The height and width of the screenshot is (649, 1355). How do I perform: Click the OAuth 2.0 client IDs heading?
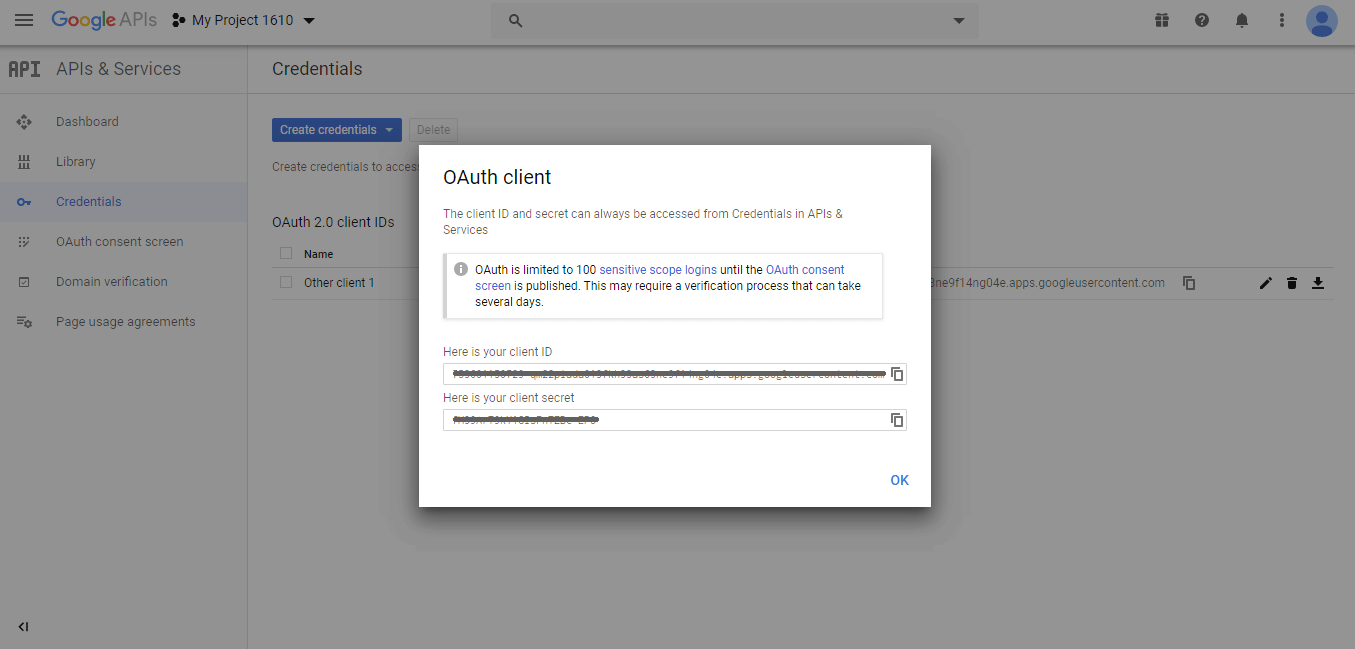pos(333,222)
